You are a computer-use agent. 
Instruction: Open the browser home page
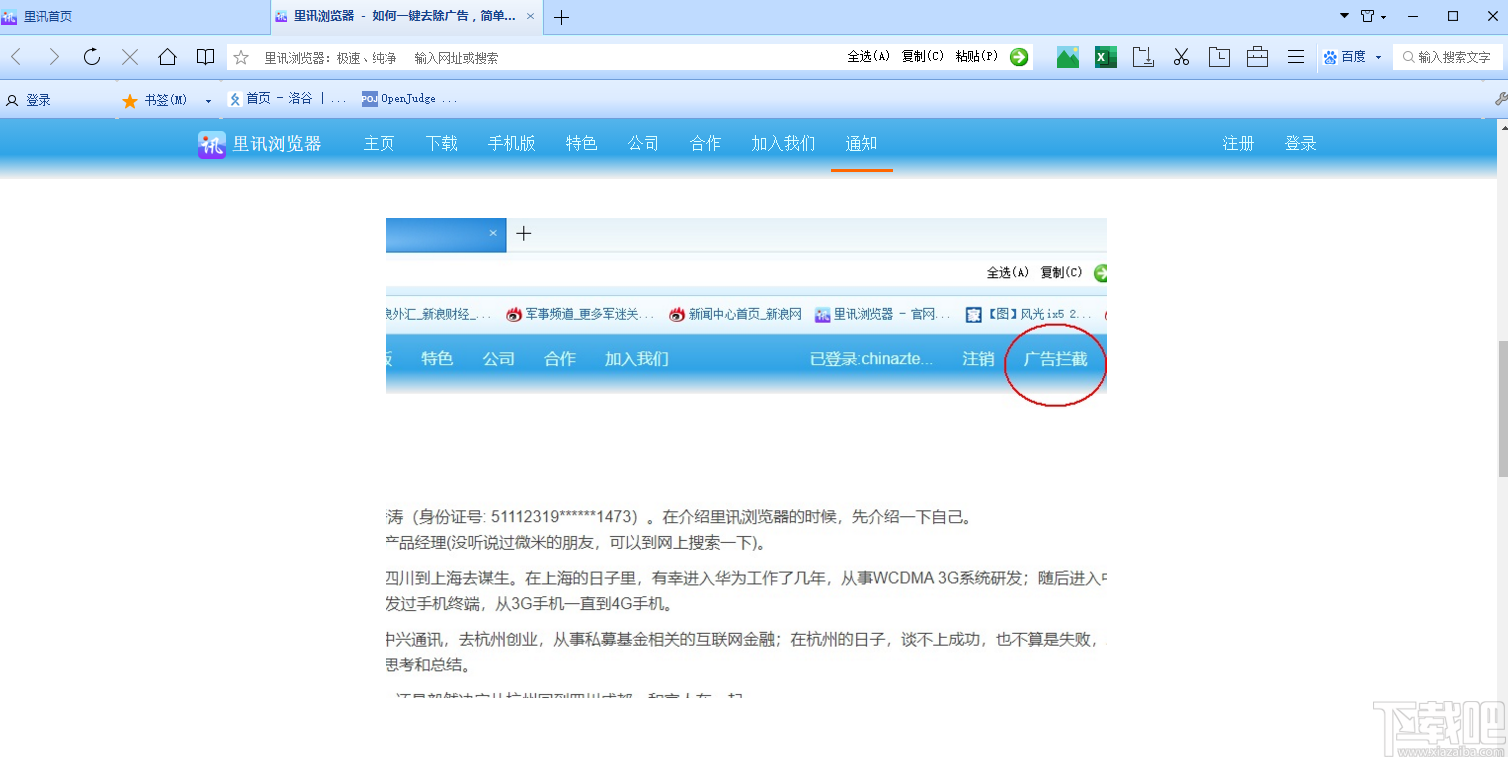[168, 57]
